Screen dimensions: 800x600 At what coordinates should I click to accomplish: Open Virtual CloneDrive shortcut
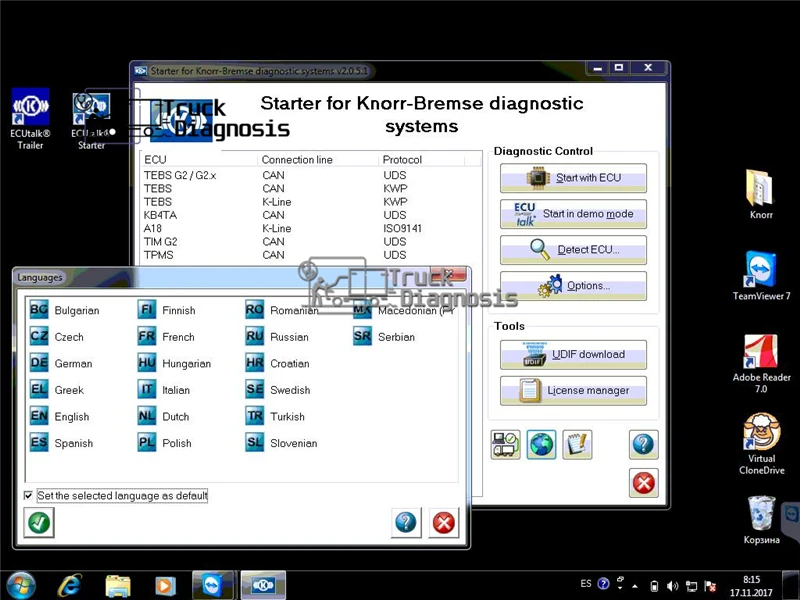coord(761,444)
